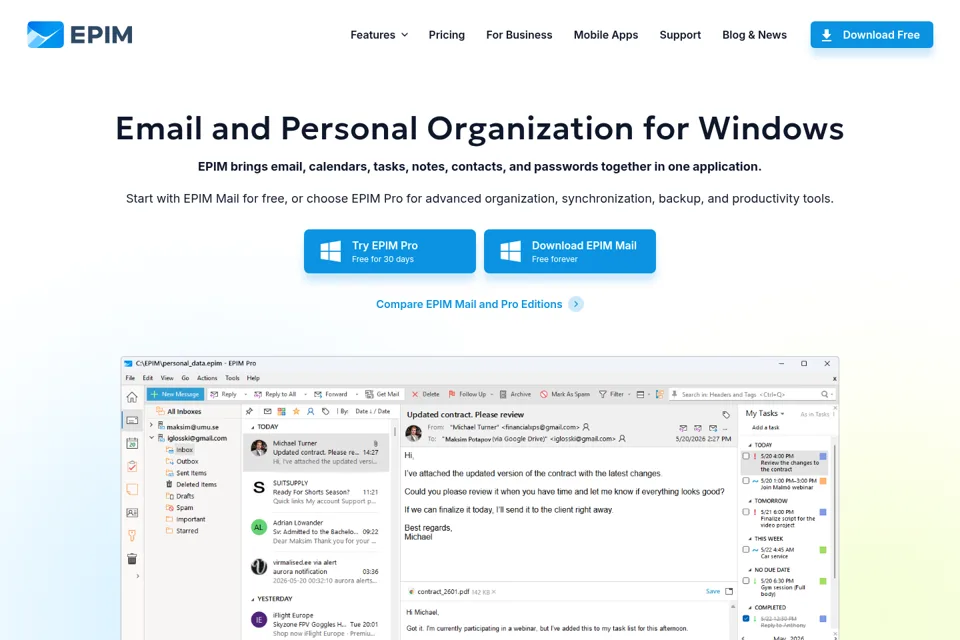Click the green color tag on Car service task

[x=823, y=550]
